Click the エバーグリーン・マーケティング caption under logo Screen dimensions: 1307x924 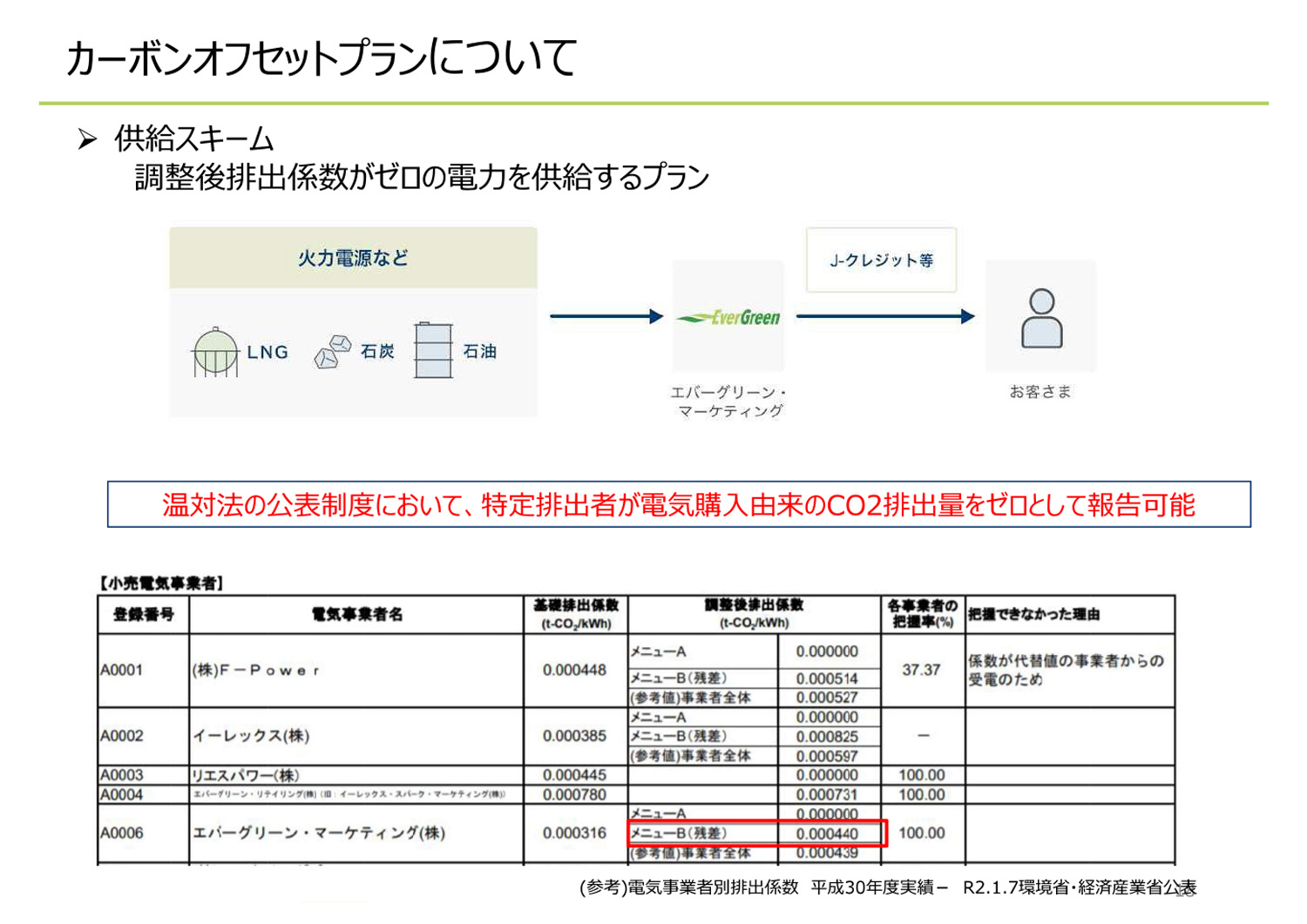pyautogui.click(x=728, y=401)
